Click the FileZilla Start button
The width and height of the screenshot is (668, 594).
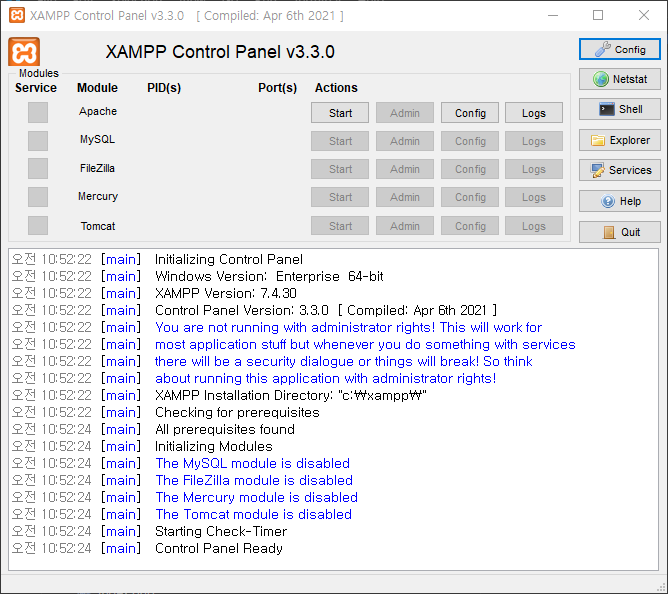(340, 169)
